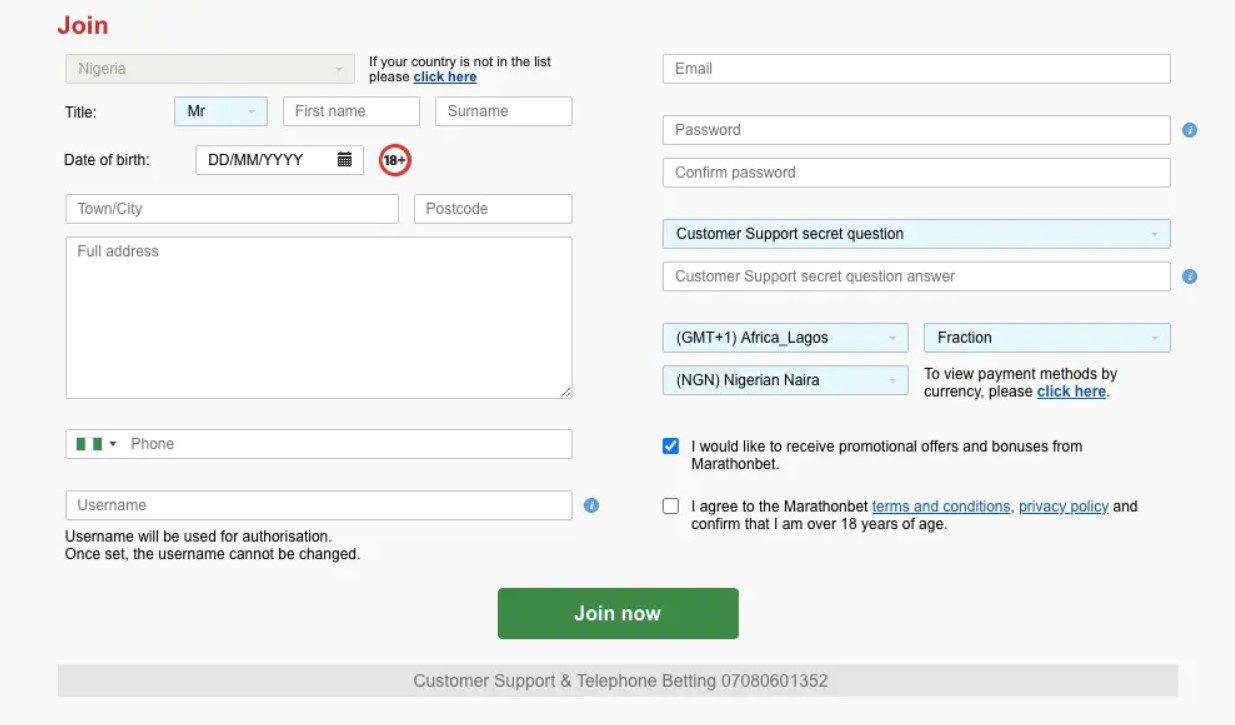Focus the Town/City field
Screen dimensions: 1235x725
pyautogui.click(x=232, y=209)
